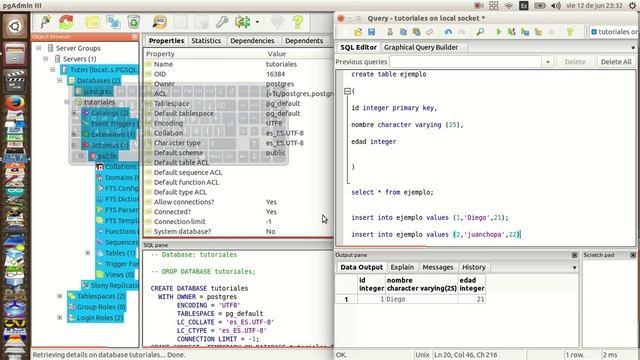
Task: Expand the Tablespaces (2) tree node
Action: [x=60, y=296]
